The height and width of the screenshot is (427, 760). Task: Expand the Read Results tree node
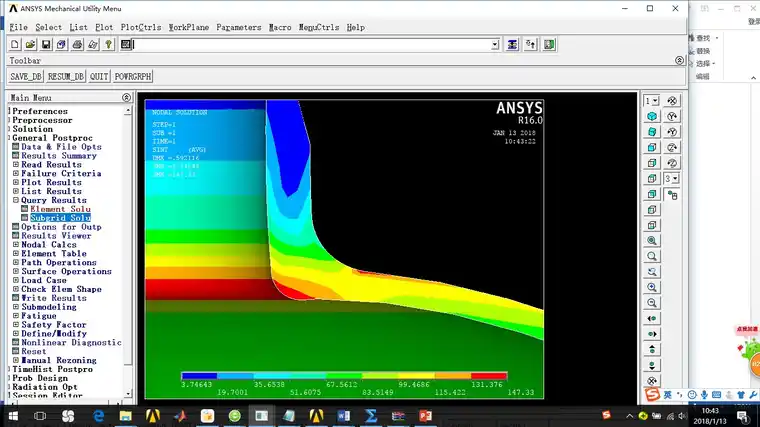[16, 164]
